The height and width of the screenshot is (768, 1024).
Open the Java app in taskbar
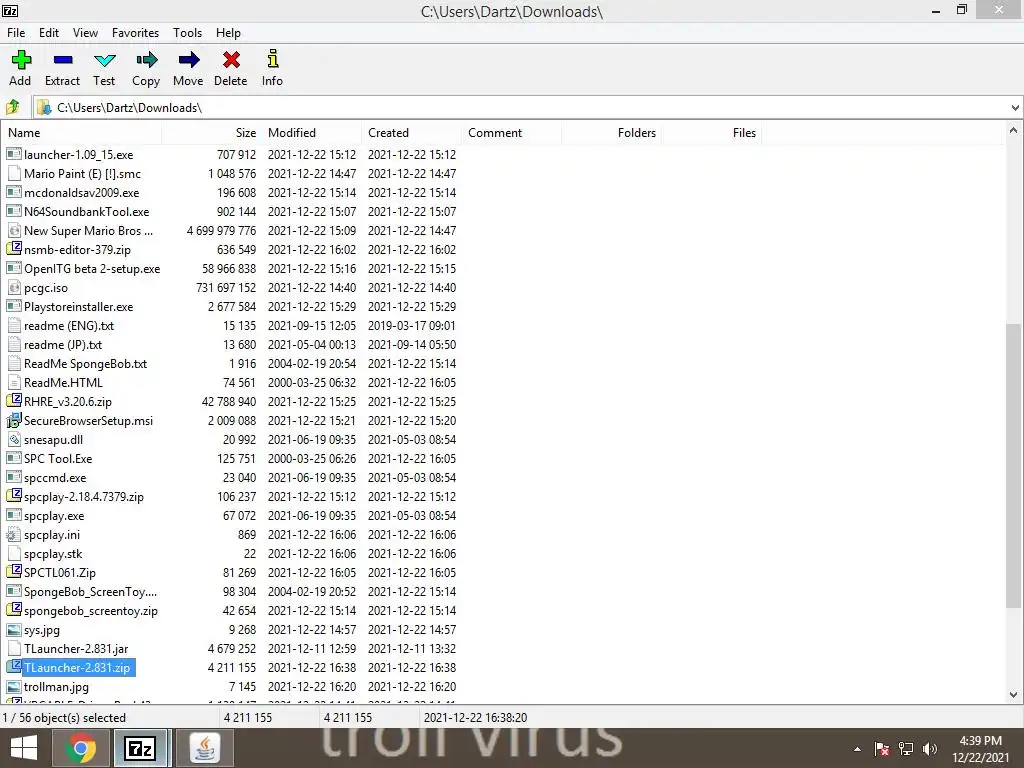[204, 748]
